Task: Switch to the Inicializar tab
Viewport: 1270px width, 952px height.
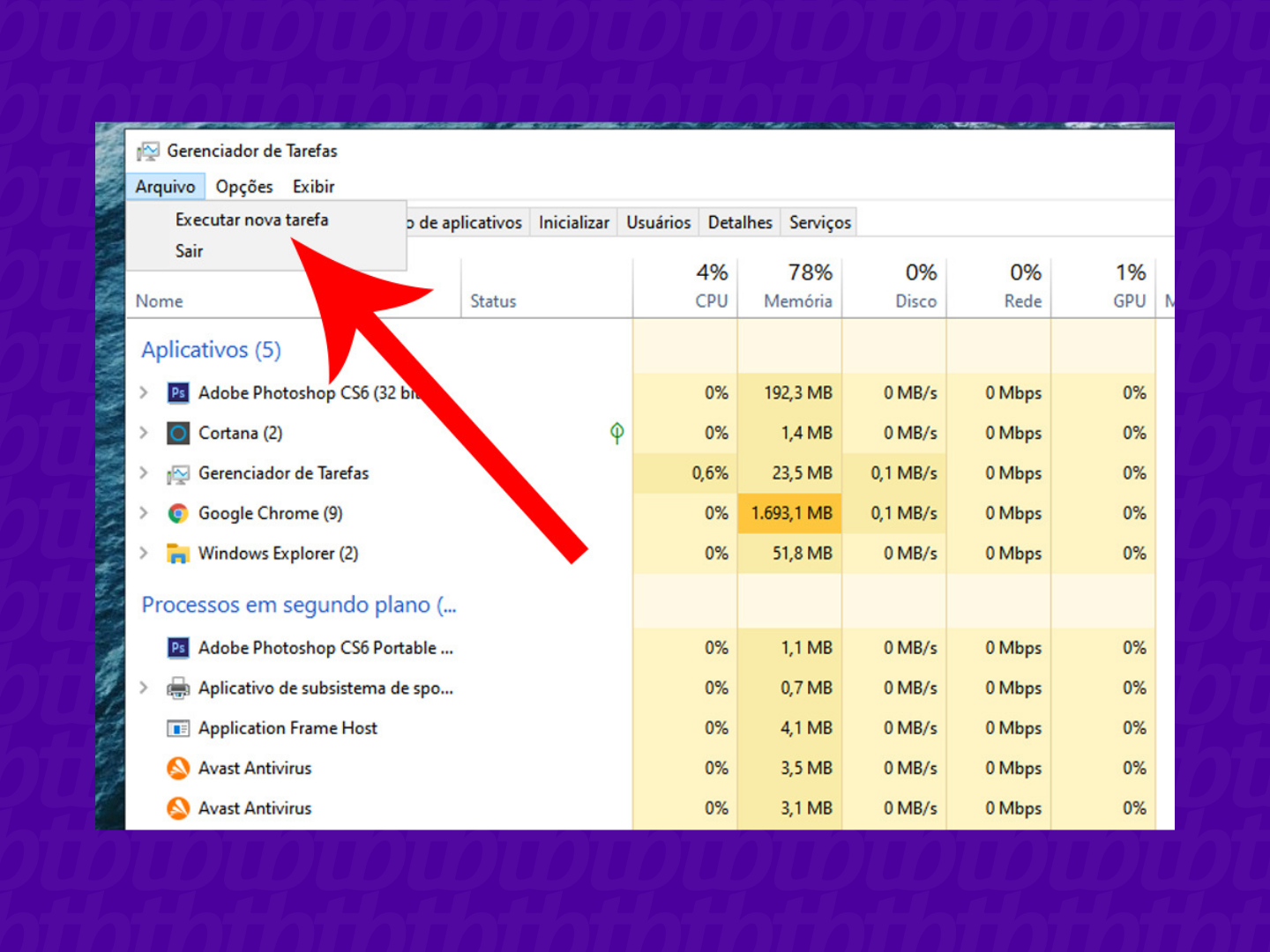Action: 574,222
